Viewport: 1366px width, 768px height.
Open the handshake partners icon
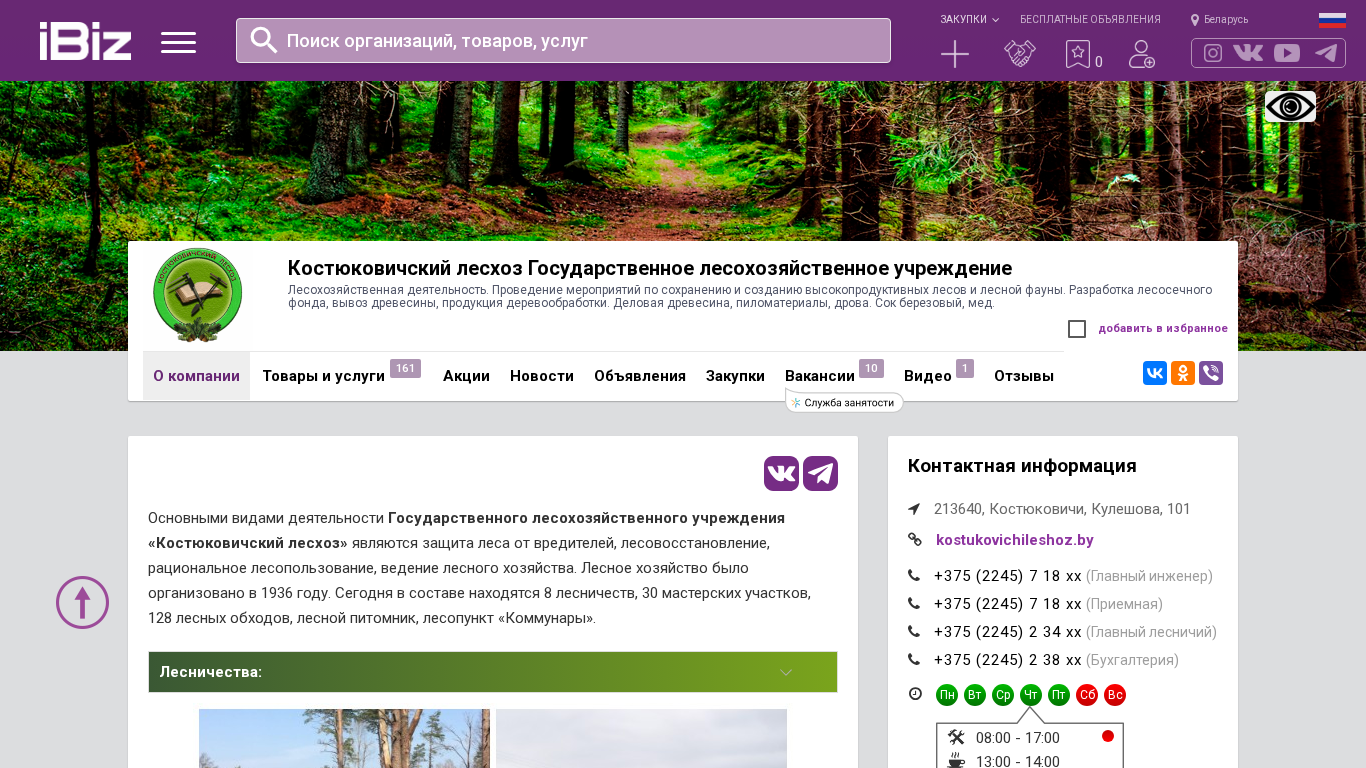[x=1020, y=54]
